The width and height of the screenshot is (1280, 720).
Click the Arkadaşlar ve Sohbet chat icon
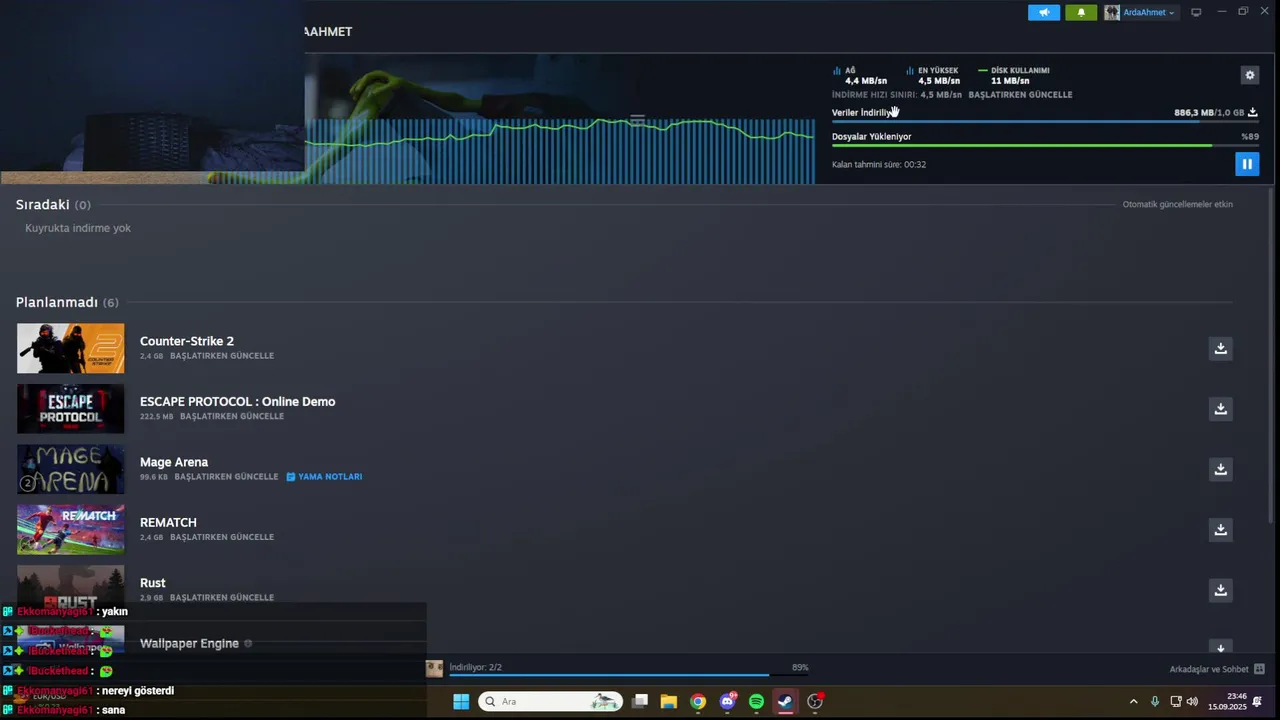(x=1259, y=669)
